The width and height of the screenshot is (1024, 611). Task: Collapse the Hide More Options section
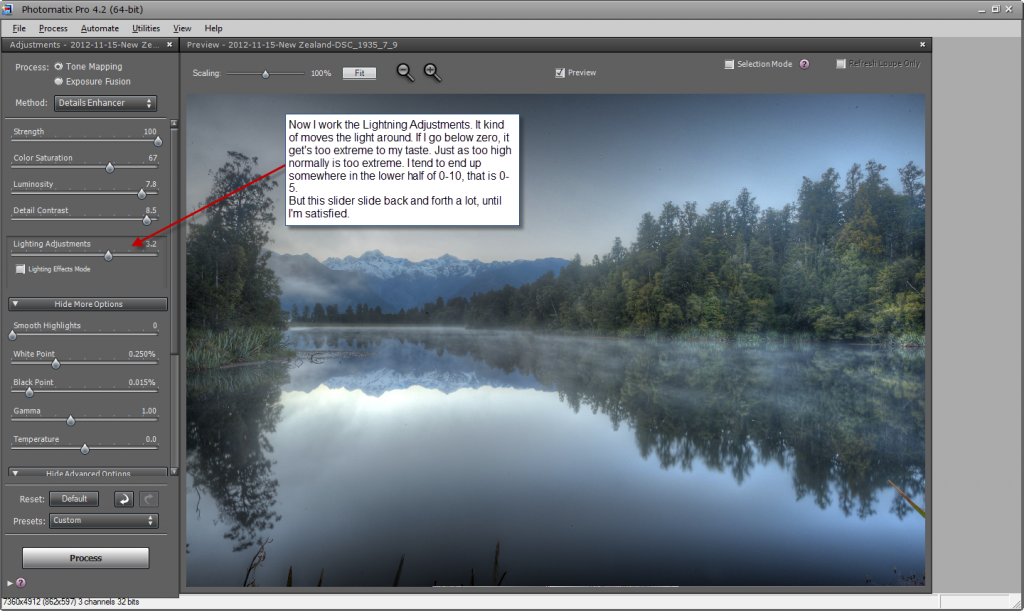tap(88, 304)
